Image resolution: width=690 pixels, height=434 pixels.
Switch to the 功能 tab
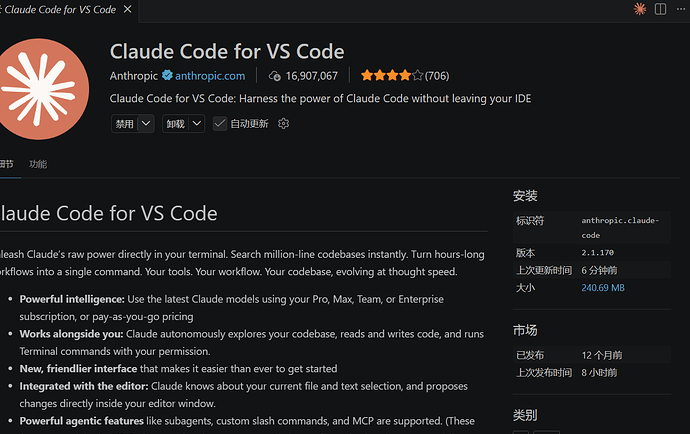click(x=38, y=164)
